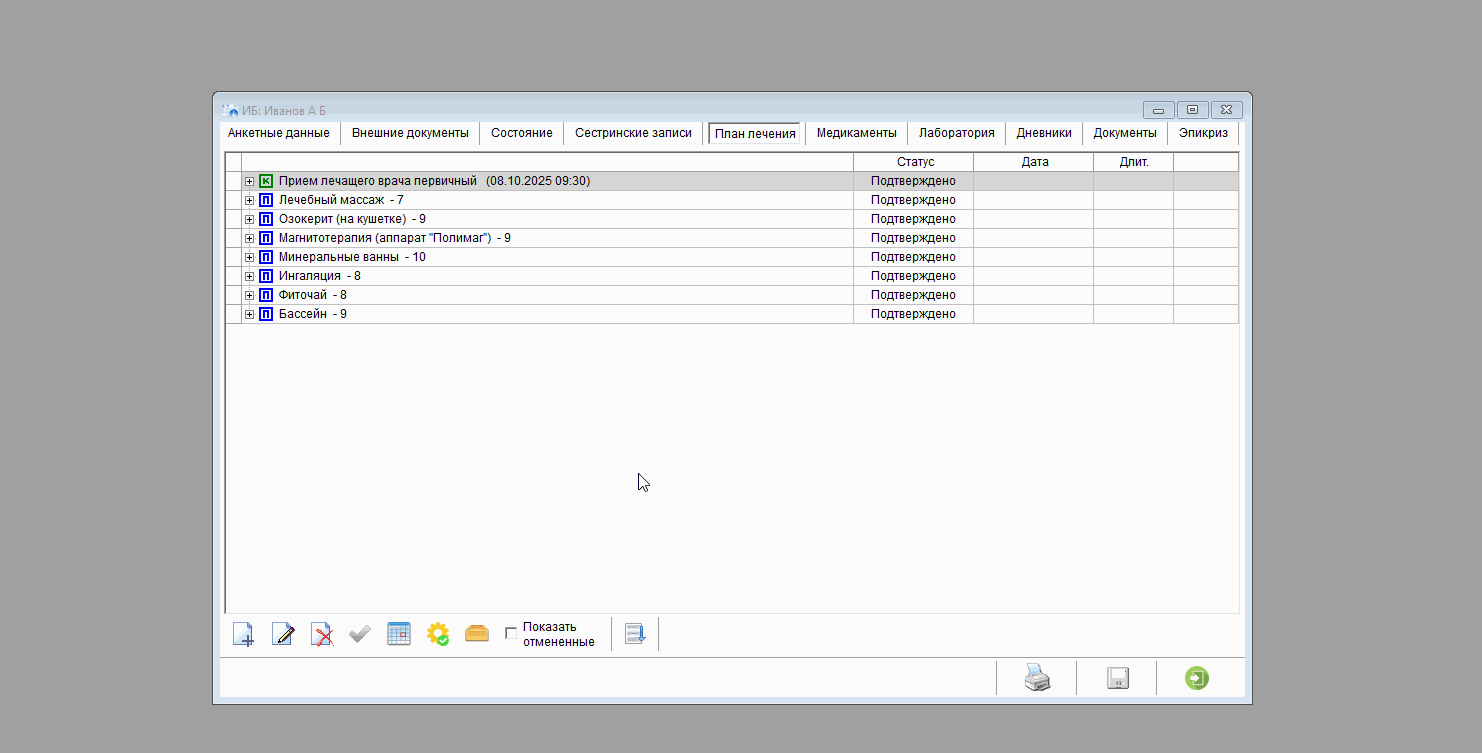This screenshot has height=753, width=1482.
Task: Click the edit pencil icon
Action: [x=283, y=634]
